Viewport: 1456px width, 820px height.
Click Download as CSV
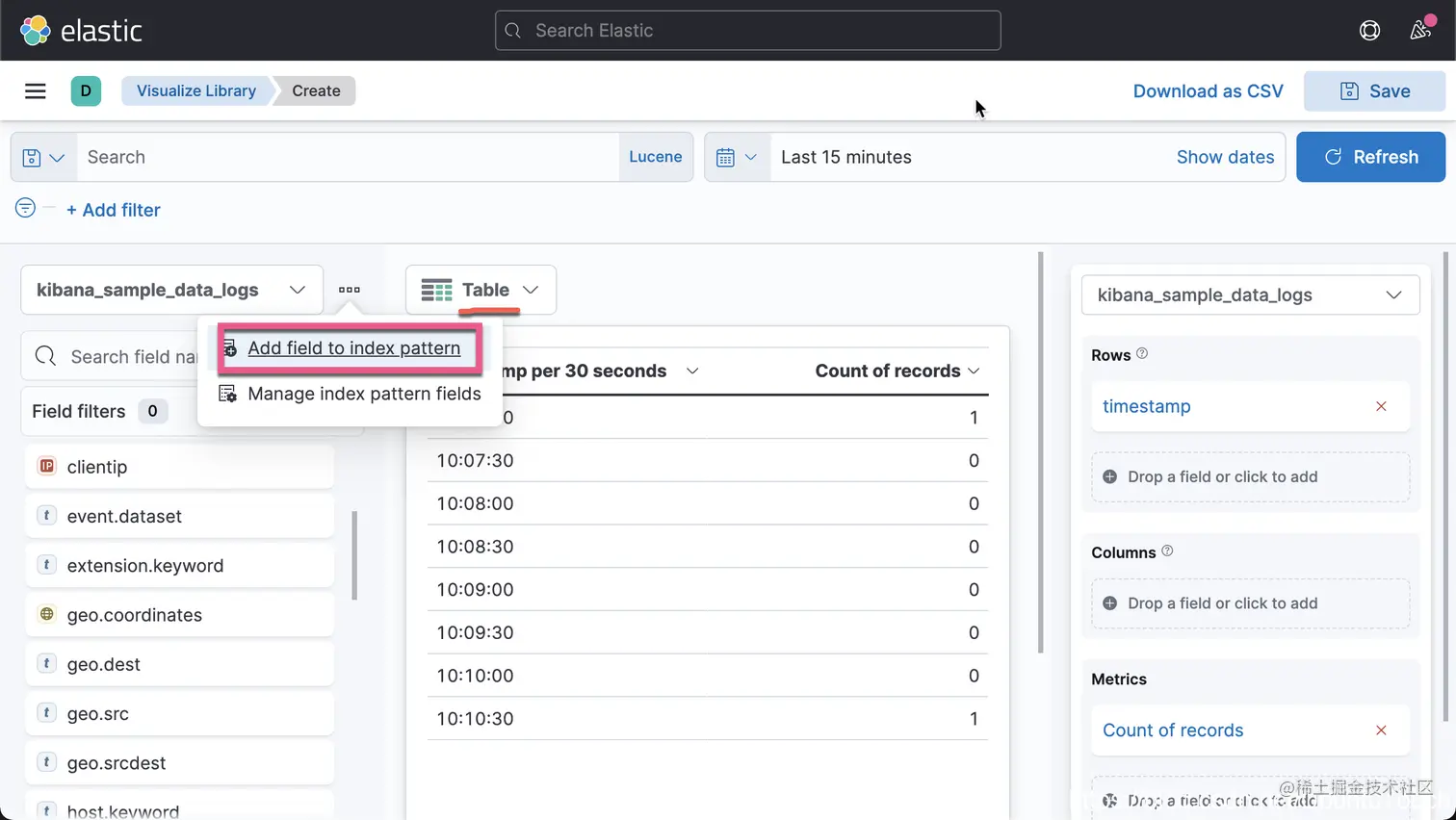point(1208,91)
